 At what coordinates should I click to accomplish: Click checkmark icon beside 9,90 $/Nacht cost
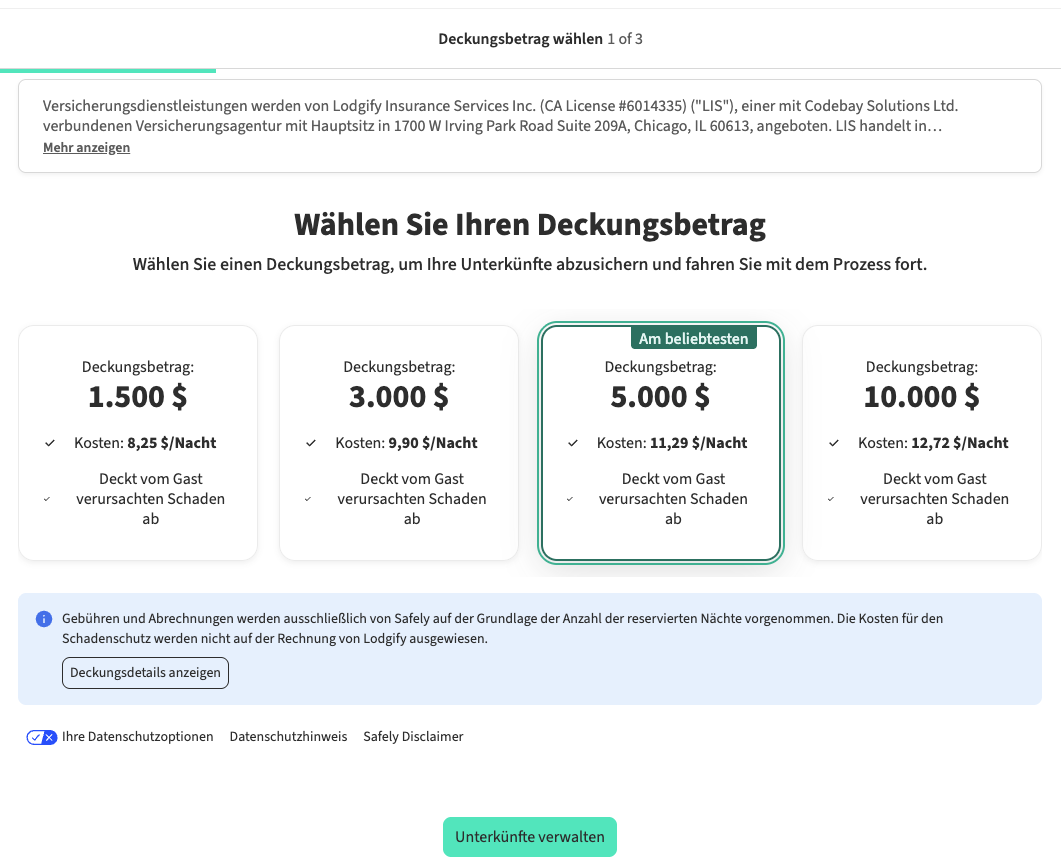click(x=311, y=443)
